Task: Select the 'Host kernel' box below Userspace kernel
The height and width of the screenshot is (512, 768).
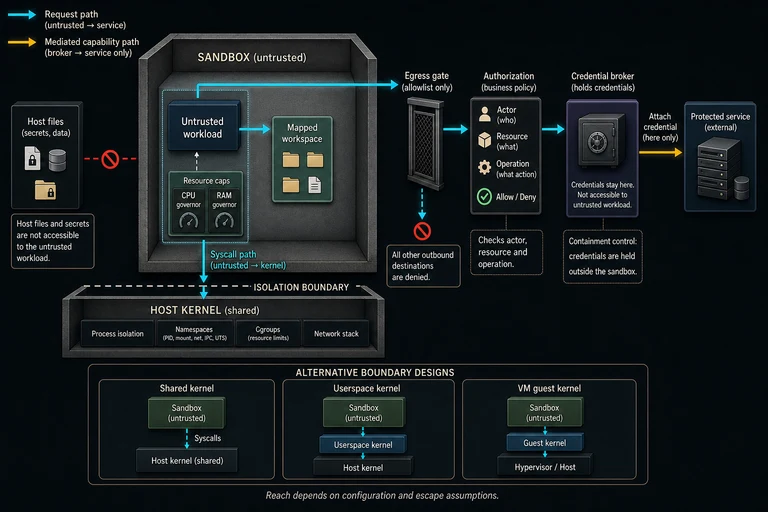Action: [363, 467]
